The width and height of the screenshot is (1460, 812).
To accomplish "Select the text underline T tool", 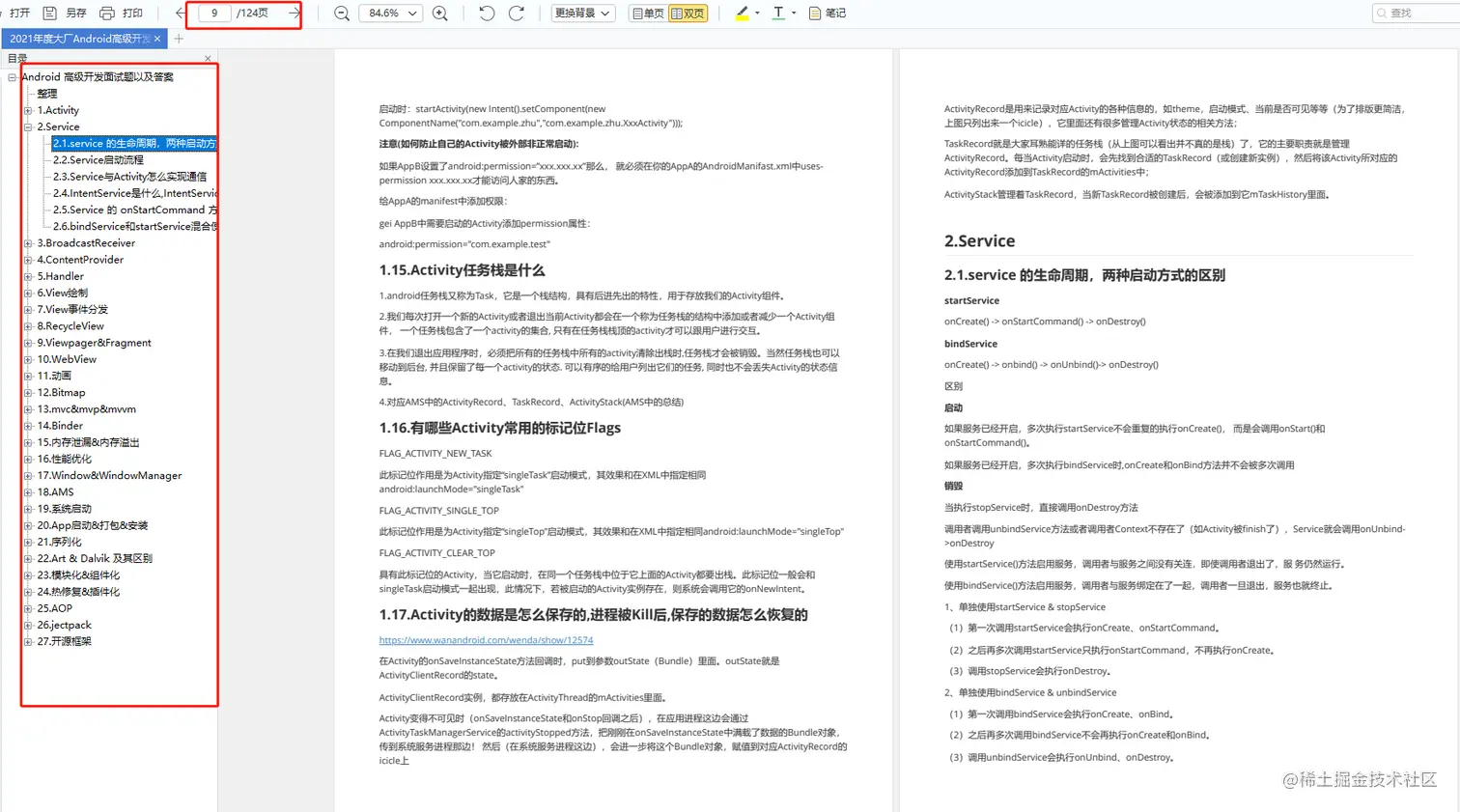I will coord(778,13).
